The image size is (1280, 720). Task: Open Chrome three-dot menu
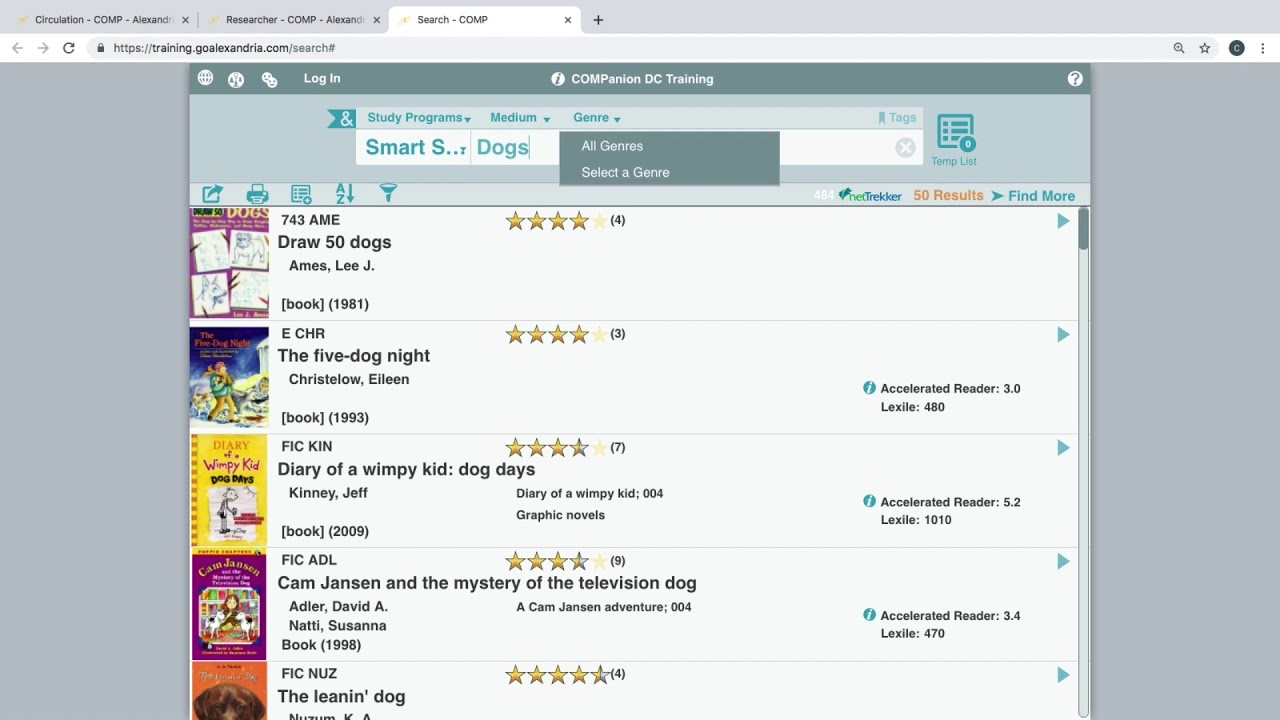pyautogui.click(x=1263, y=48)
